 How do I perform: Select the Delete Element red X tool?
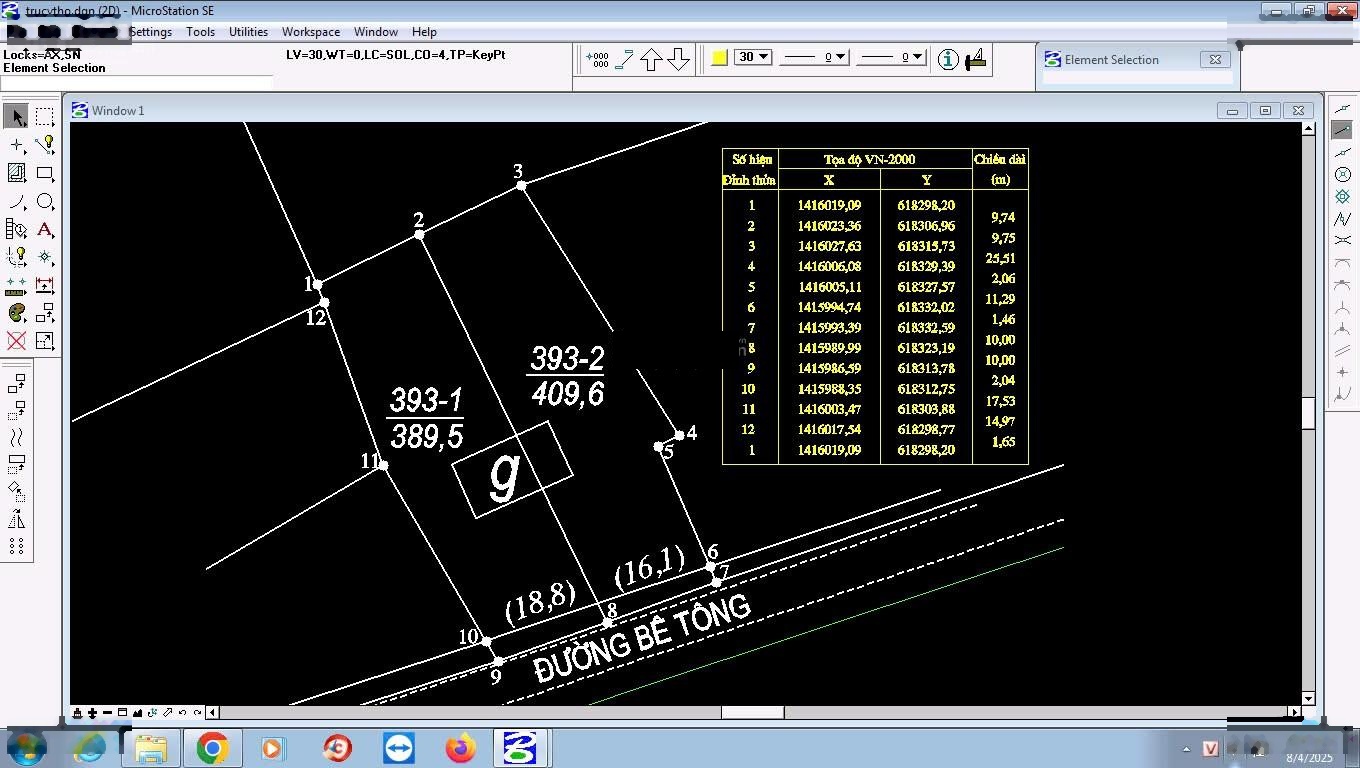pyautogui.click(x=16, y=341)
